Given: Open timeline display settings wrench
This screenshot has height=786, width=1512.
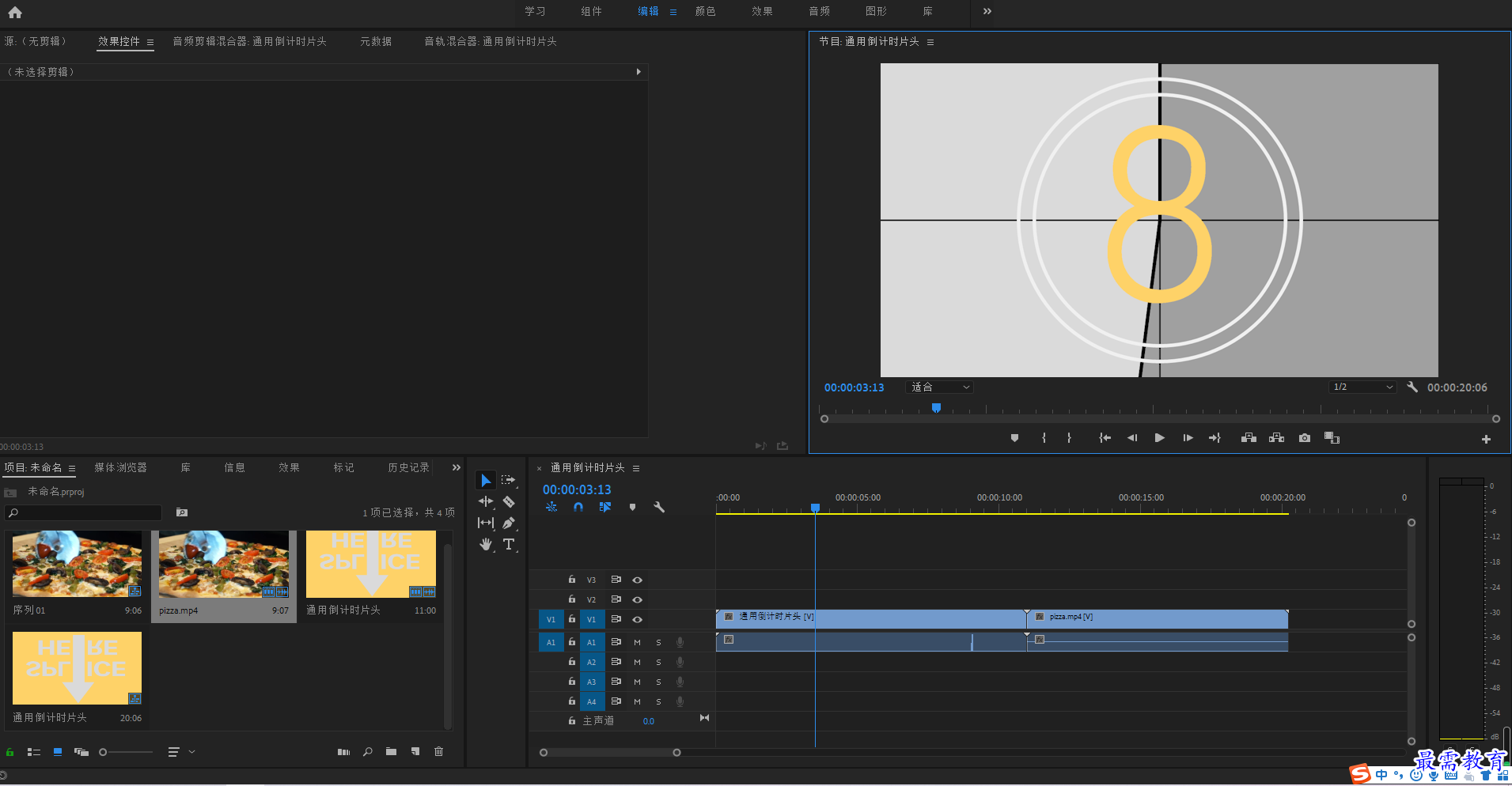Looking at the screenshot, I should coord(659,507).
